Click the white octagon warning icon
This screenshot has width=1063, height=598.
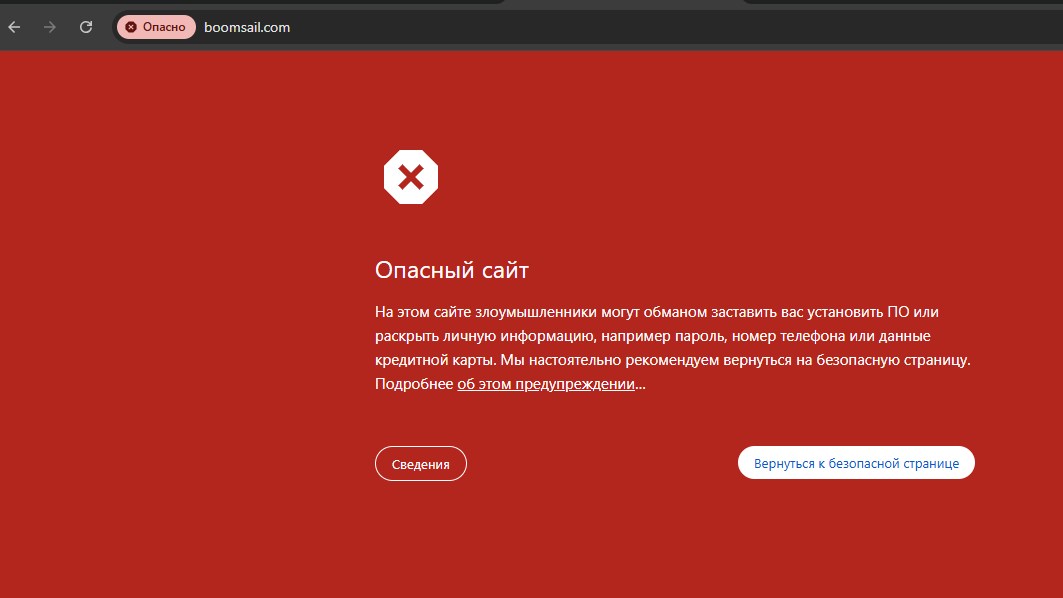(411, 177)
